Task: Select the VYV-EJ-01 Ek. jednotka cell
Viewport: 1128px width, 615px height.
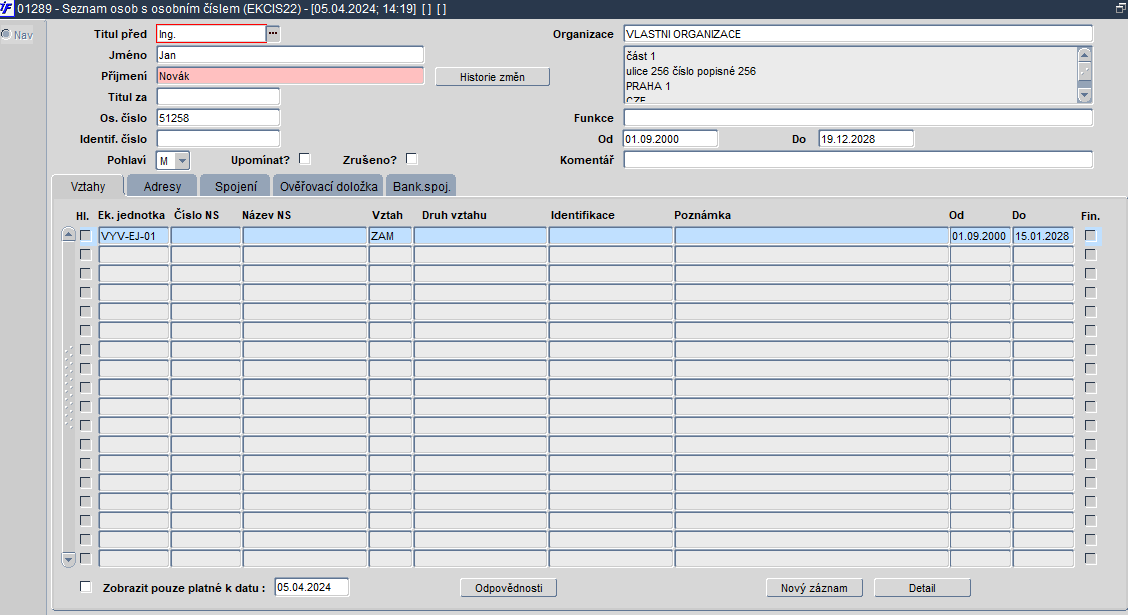Action: pos(134,235)
